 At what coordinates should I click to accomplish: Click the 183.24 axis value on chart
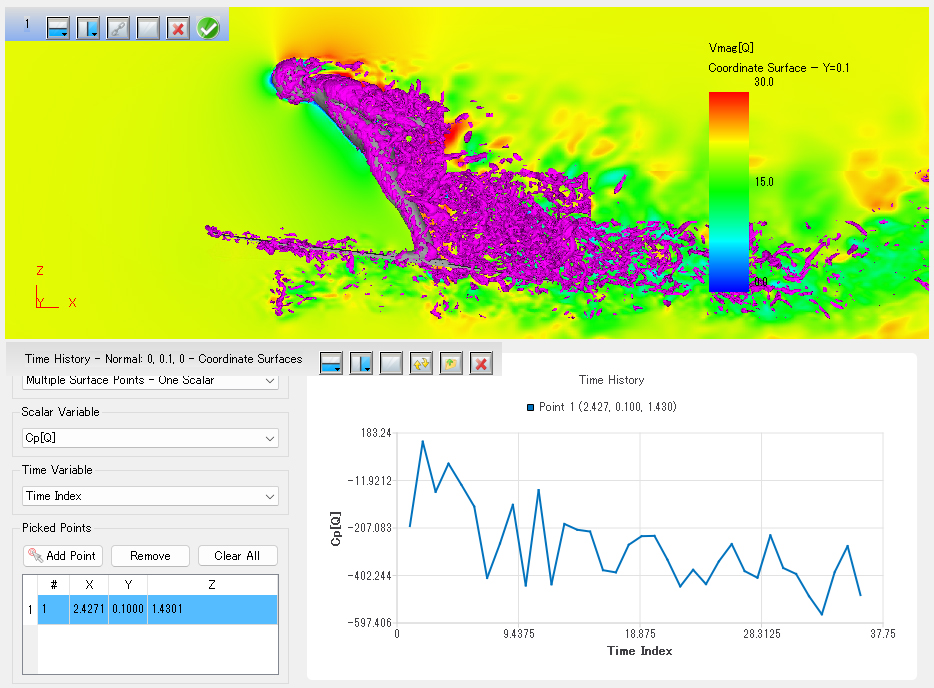376,433
